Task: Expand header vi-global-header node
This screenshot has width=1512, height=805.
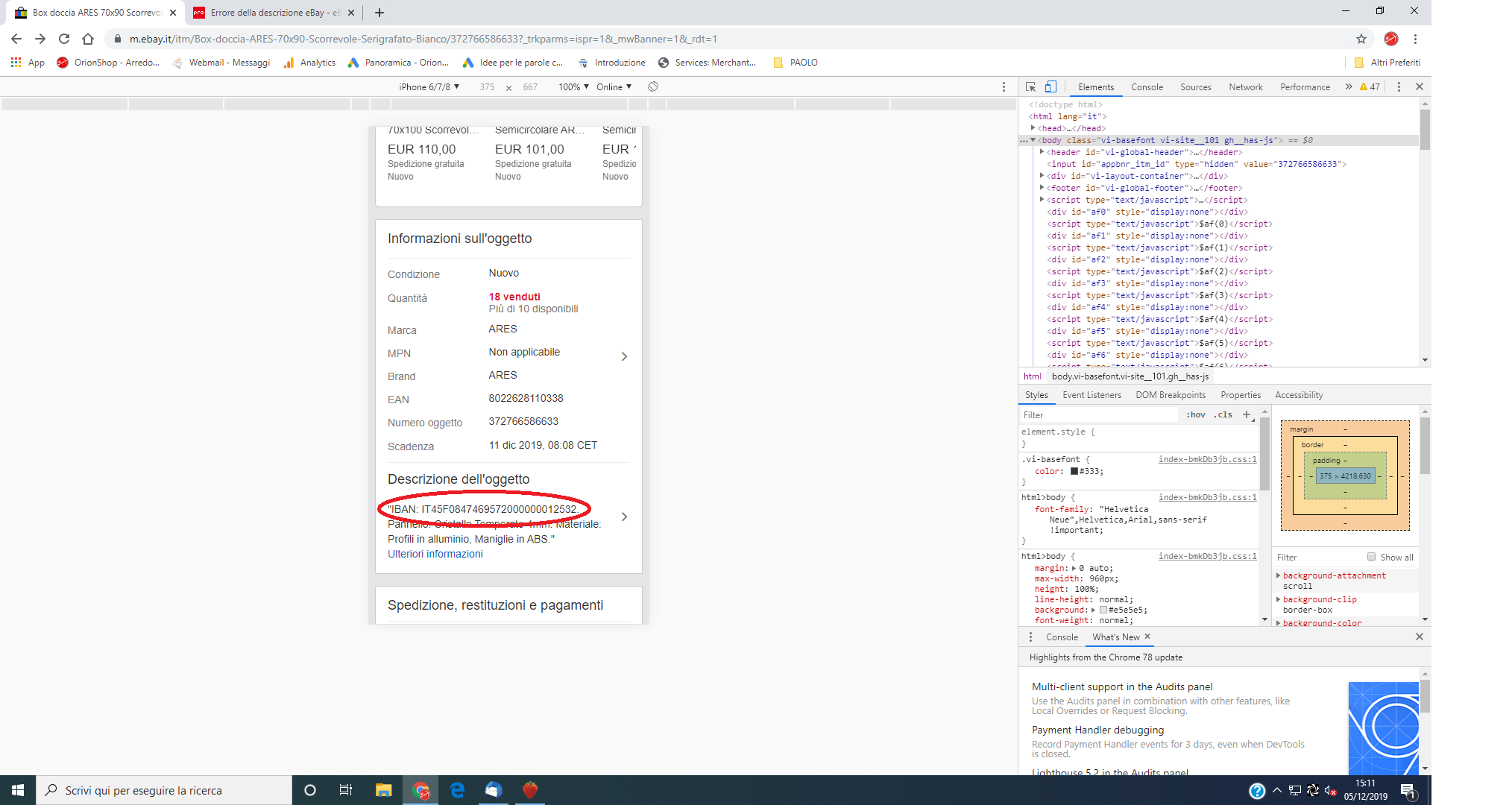Action: click(1042, 152)
